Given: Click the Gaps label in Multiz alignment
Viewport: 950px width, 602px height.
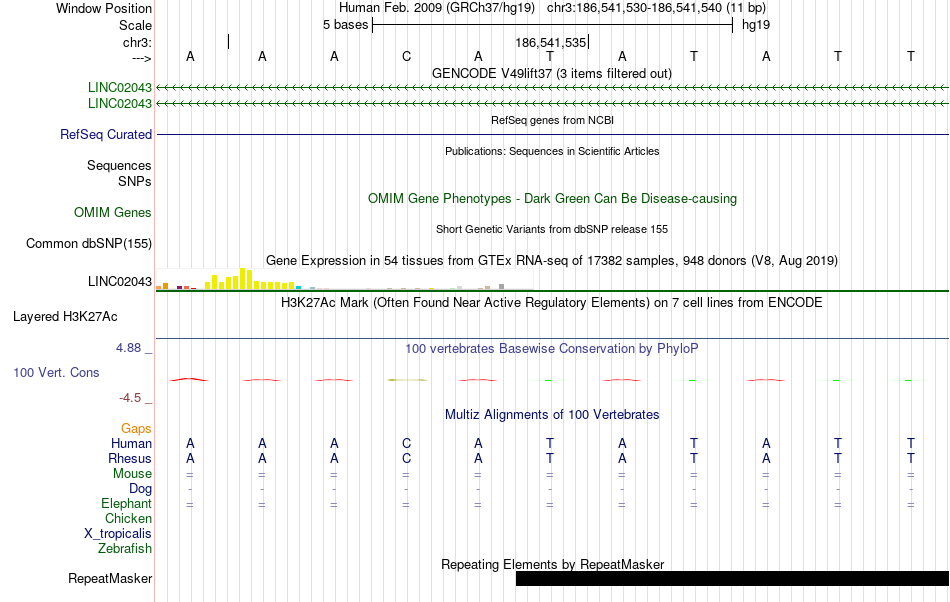Looking at the screenshot, I should point(136,428).
